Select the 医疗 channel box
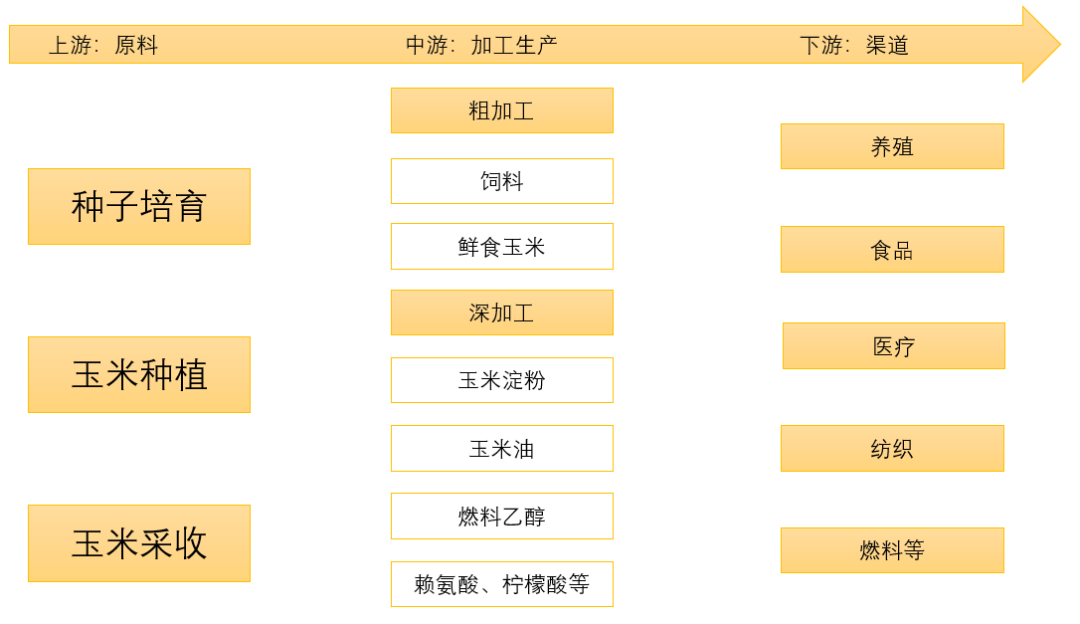Image resolution: width=1080 pixels, height=624 pixels. point(893,346)
